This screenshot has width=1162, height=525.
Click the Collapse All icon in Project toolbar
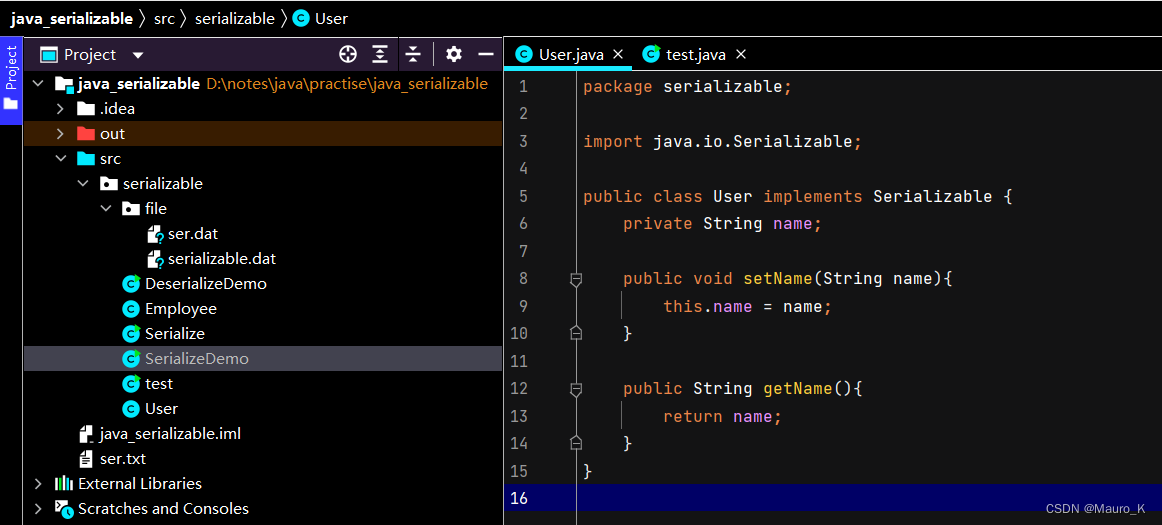pyautogui.click(x=413, y=54)
